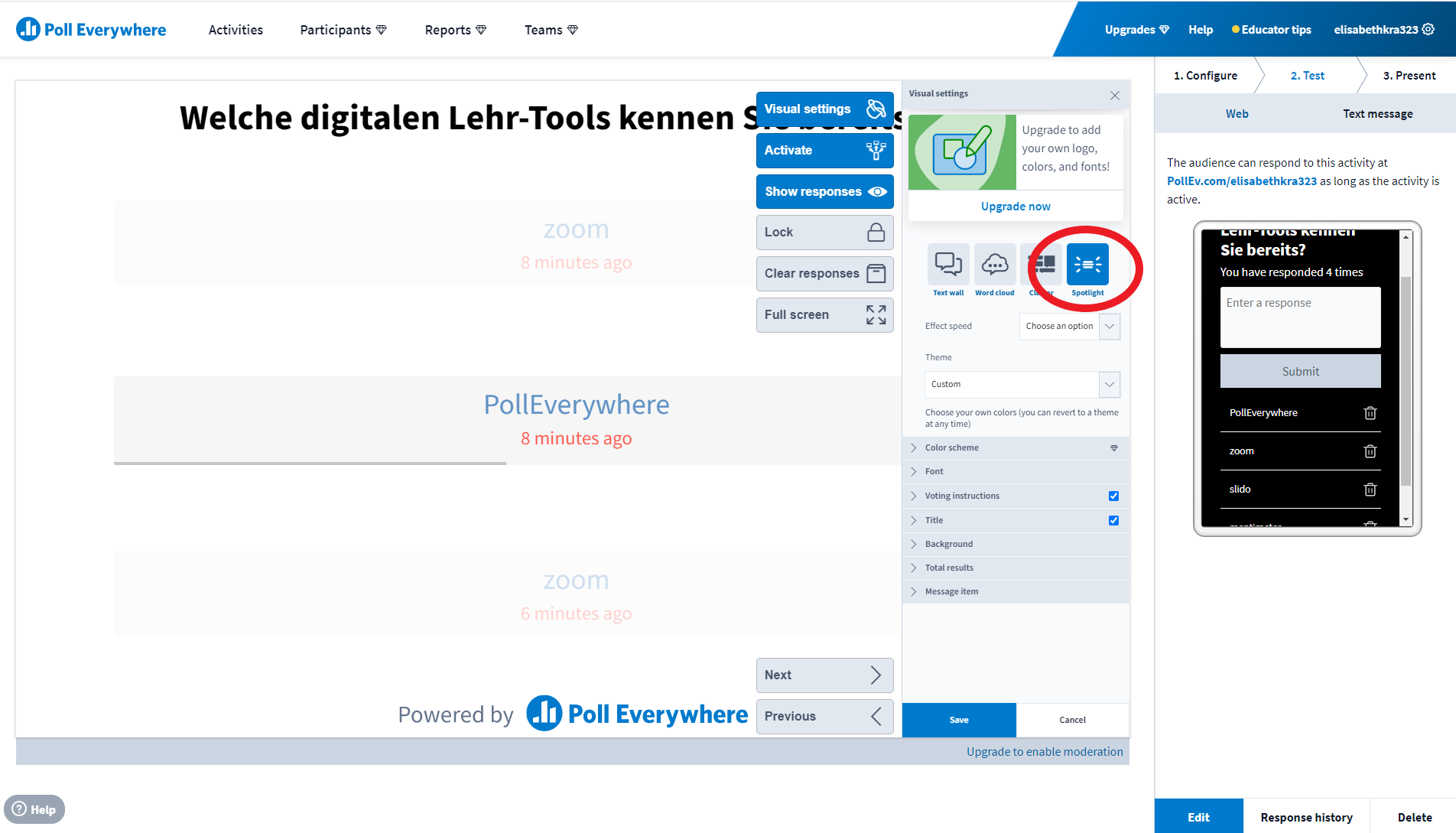The image size is (1456, 833).
Task: Open the Effect speed dropdown
Action: coord(1069,326)
